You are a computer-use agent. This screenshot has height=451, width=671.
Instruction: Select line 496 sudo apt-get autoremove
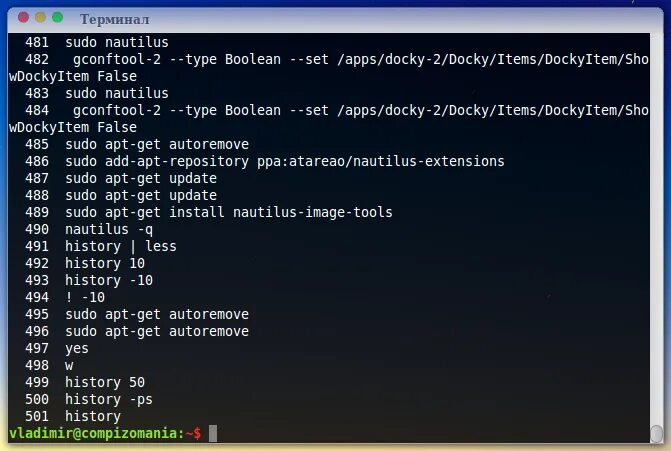(x=137, y=331)
